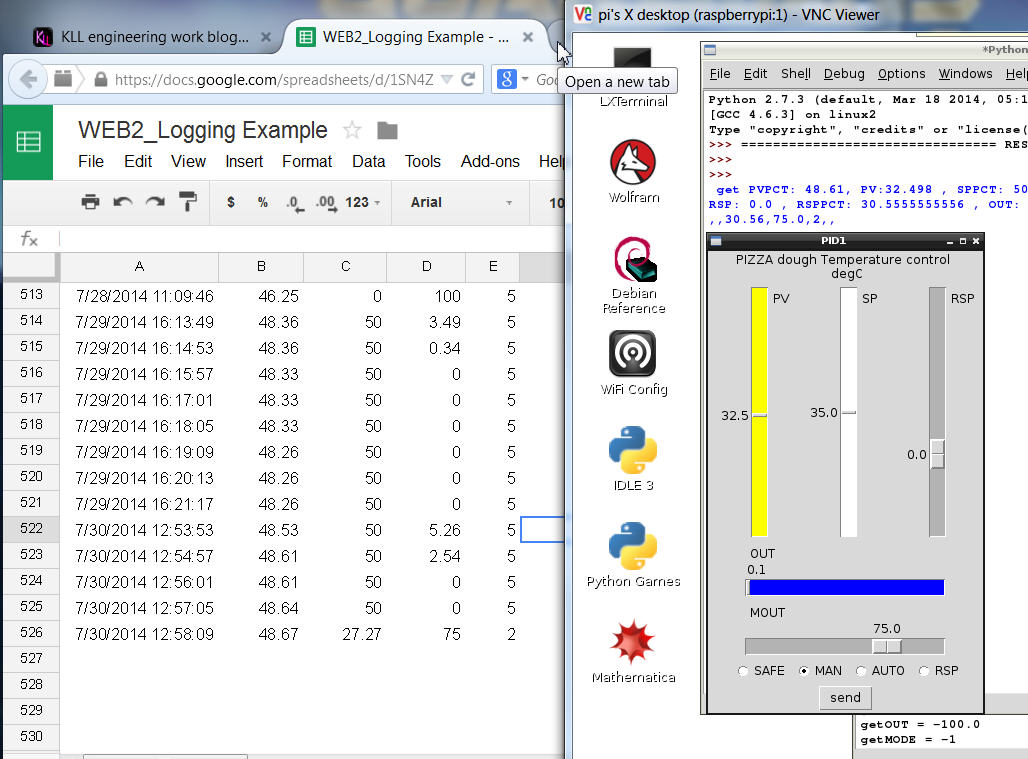Select the AUTO mode radio button

pyautogui.click(x=861, y=671)
